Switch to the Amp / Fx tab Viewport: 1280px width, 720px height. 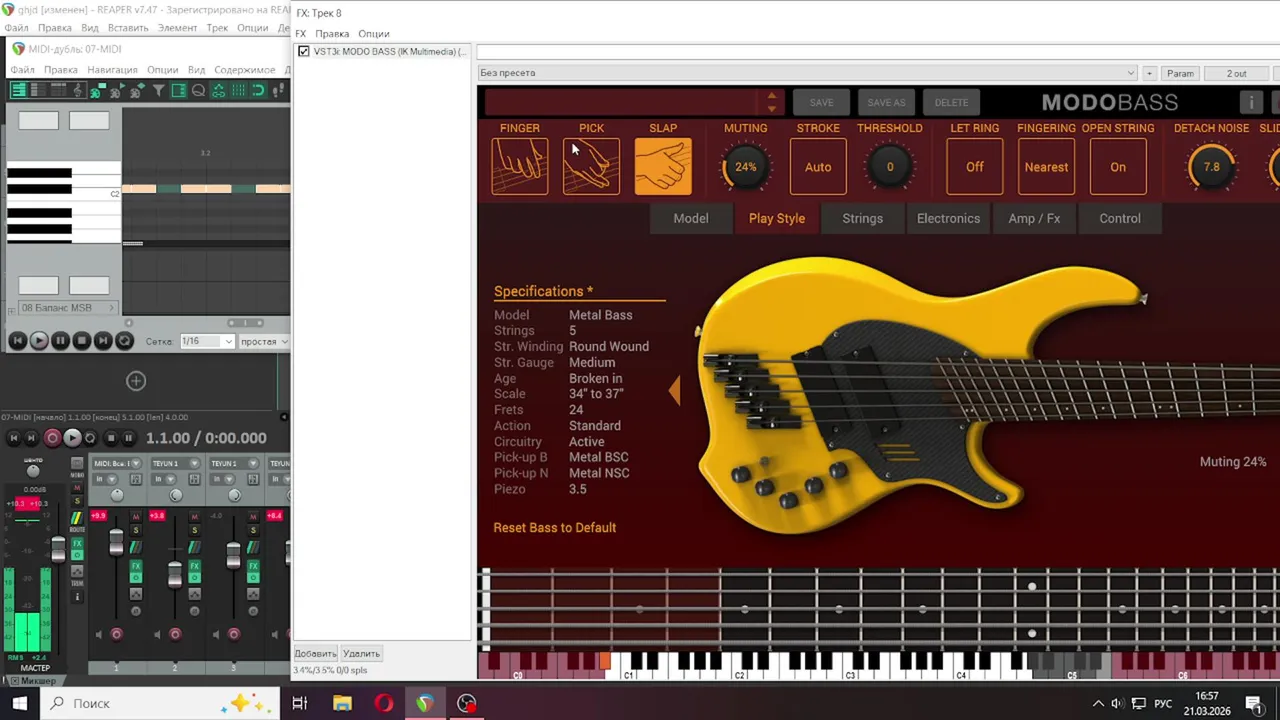point(1034,218)
